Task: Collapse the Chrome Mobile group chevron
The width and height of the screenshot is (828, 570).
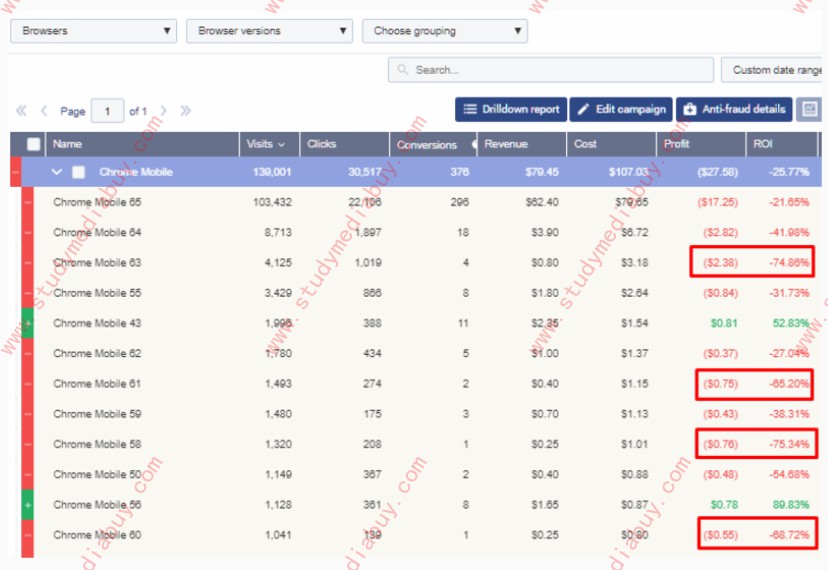Action: click(x=57, y=172)
